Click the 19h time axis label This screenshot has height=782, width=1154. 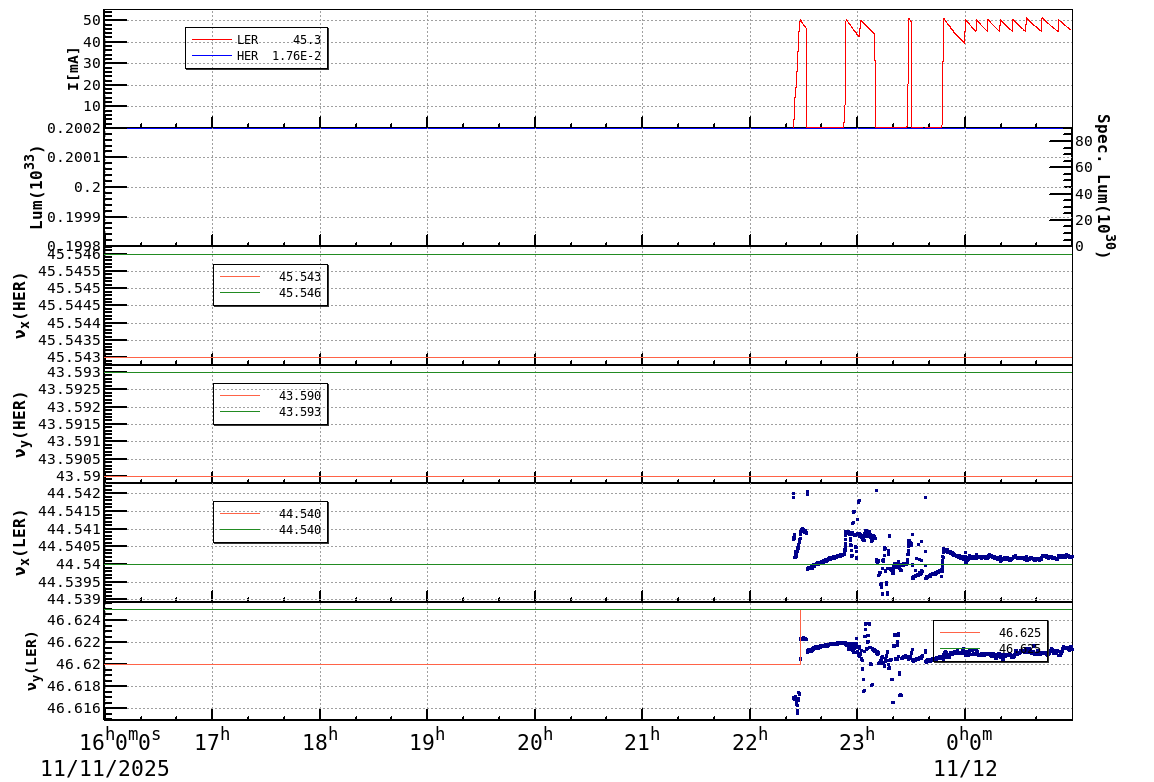[428, 739]
